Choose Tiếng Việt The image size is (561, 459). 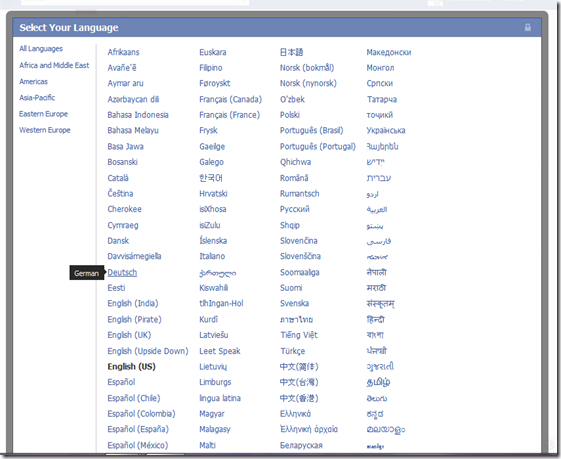299,335
